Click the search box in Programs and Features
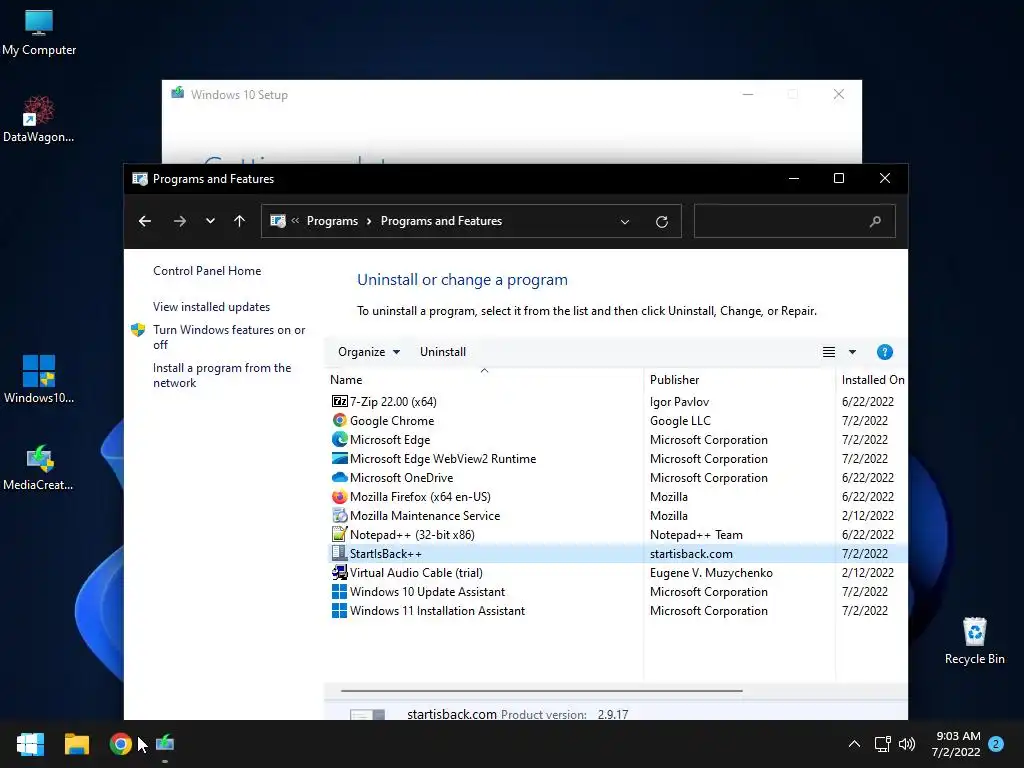 pyautogui.click(x=794, y=221)
